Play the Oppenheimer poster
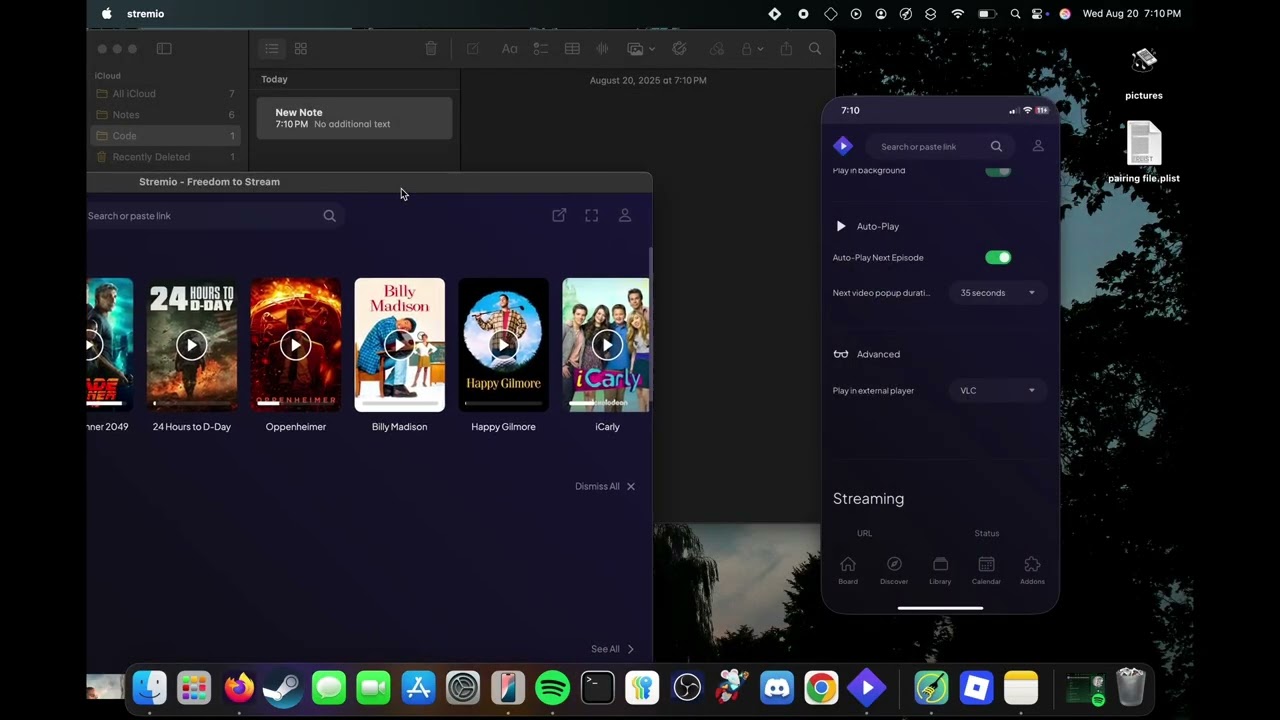 (295, 345)
